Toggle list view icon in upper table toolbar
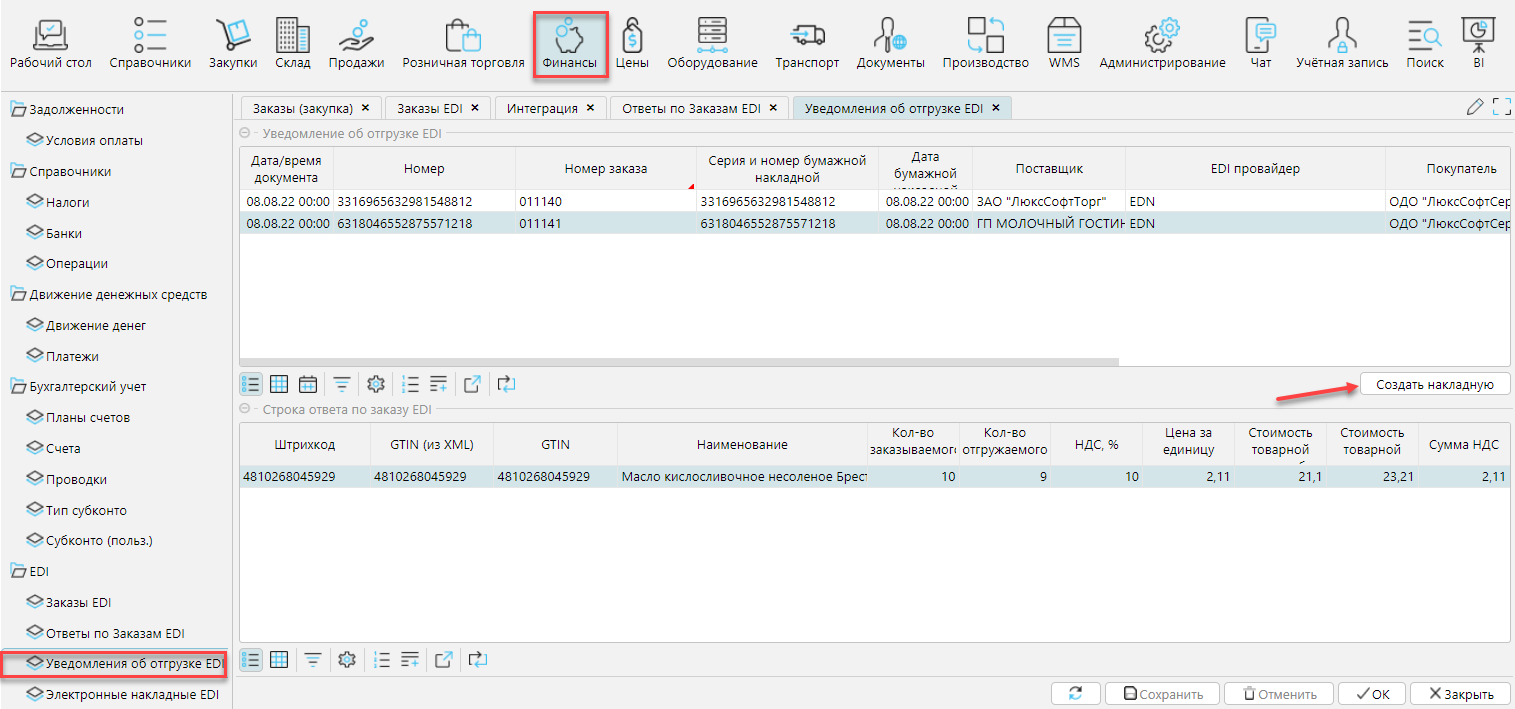This screenshot has height=709, width=1515. coord(251,384)
